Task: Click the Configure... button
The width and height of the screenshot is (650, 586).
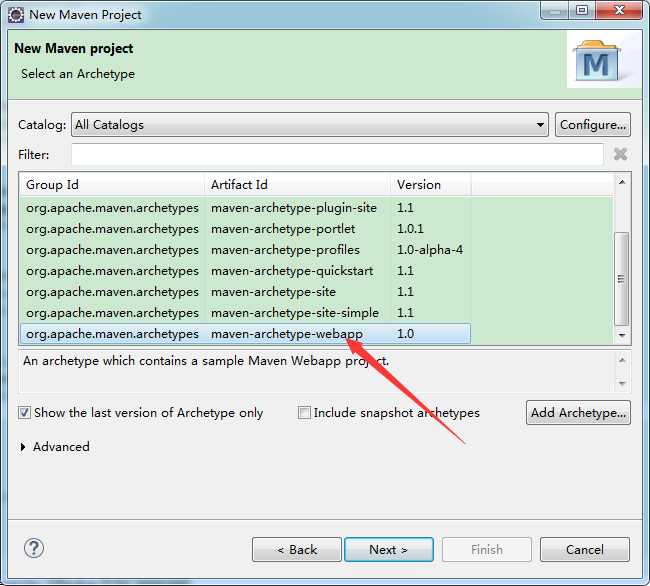Action: 593,124
